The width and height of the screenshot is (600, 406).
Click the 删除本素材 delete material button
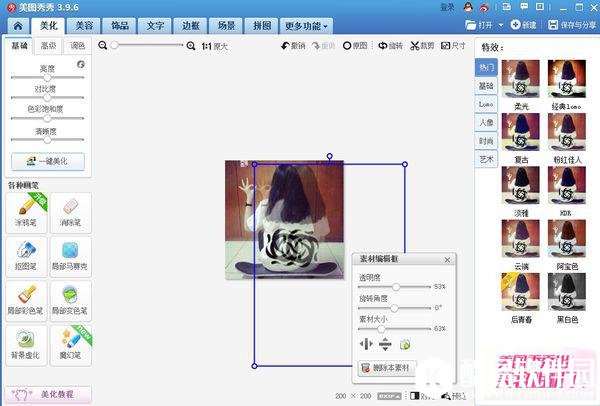tap(386, 369)
